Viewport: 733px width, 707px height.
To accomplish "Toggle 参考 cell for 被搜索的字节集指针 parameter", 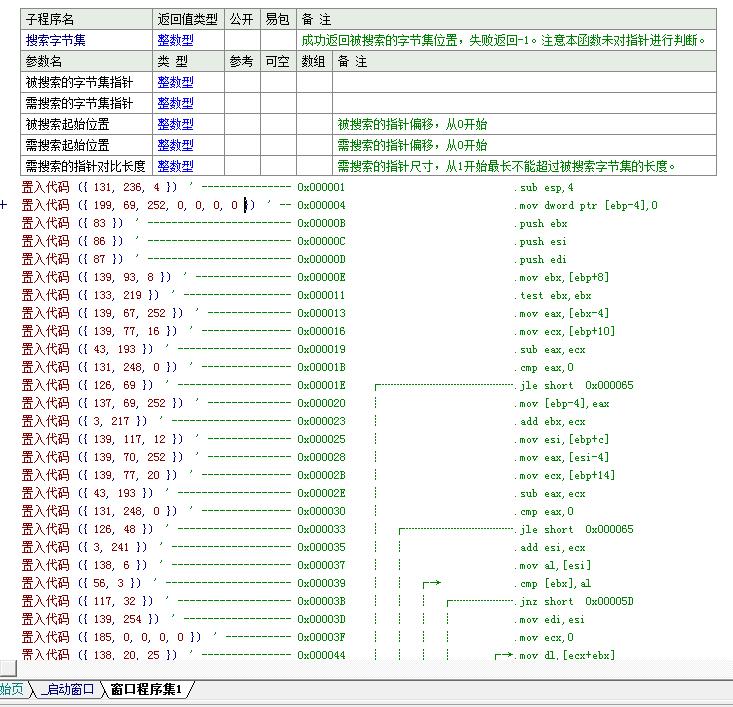I will 241,82.
